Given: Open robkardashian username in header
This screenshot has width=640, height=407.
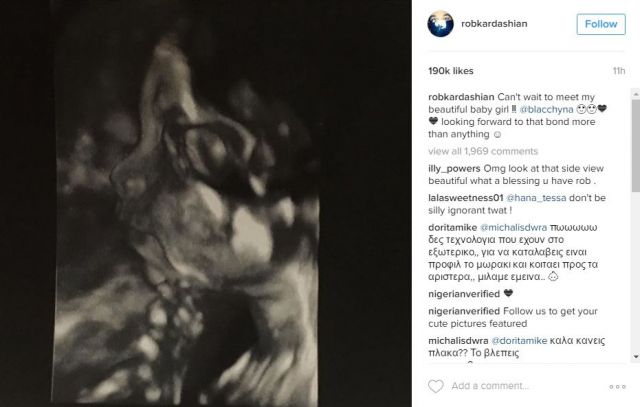Looking at the screenshot, I should click(494, 24).
